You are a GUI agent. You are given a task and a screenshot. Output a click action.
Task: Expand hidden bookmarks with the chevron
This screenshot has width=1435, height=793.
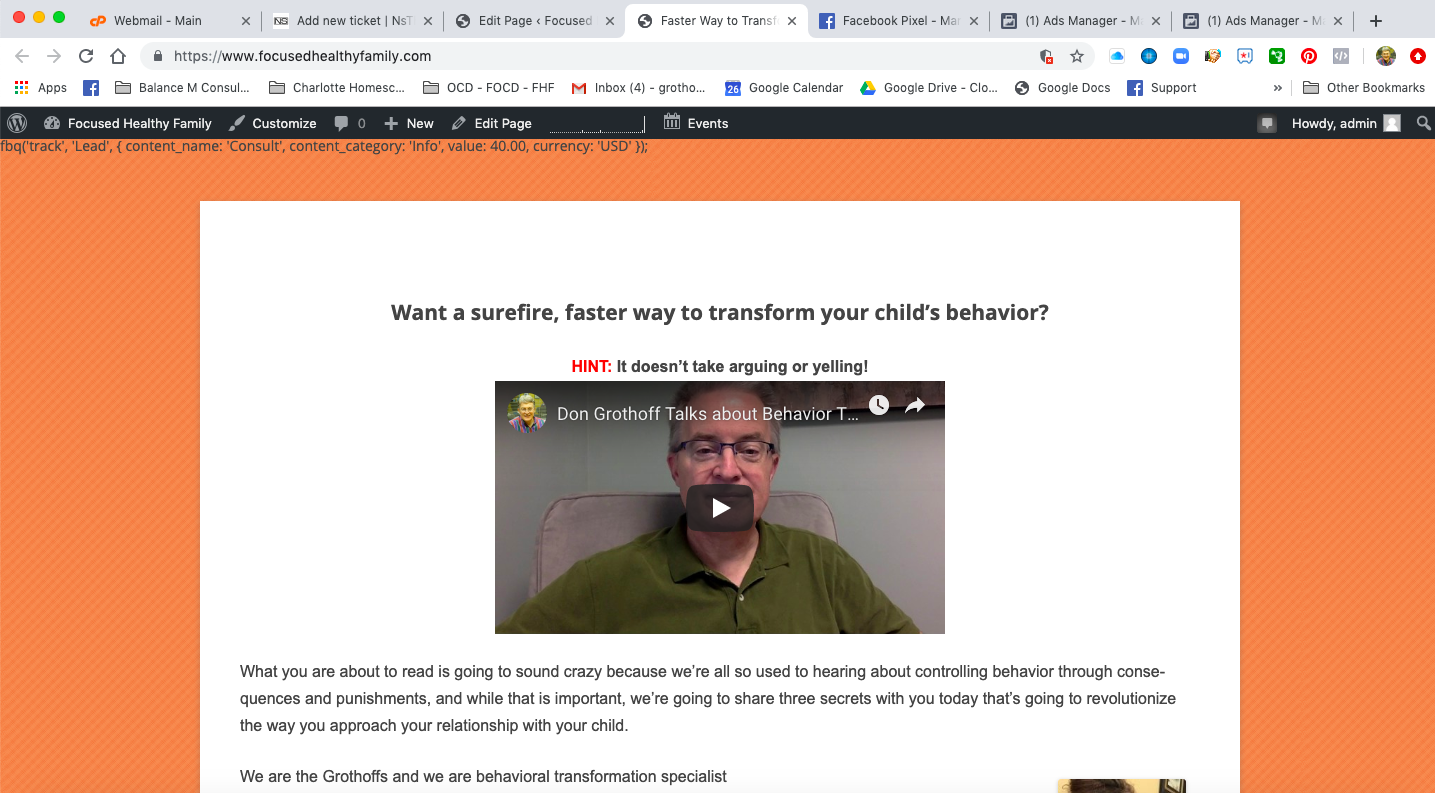[1277, 88]
